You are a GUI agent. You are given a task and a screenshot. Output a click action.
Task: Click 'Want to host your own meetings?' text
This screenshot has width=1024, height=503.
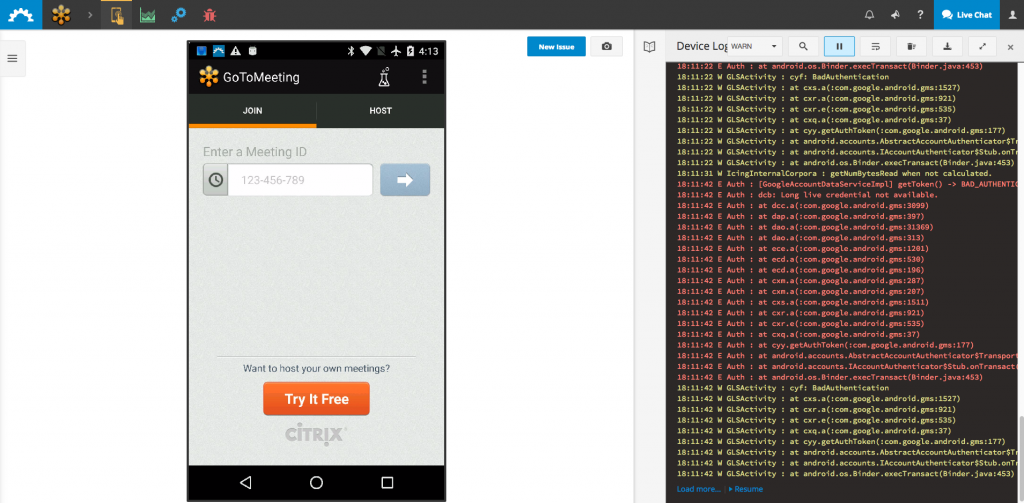[x=317, y=368]
